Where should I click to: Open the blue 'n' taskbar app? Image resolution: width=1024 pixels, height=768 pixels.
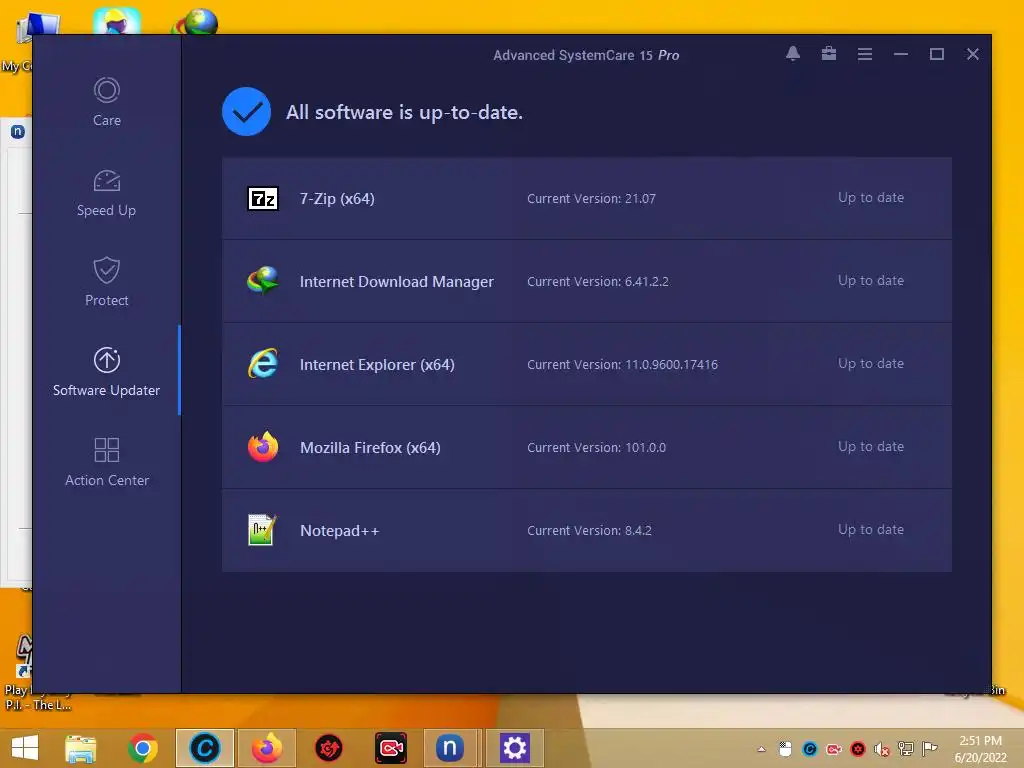pos(449,748)
